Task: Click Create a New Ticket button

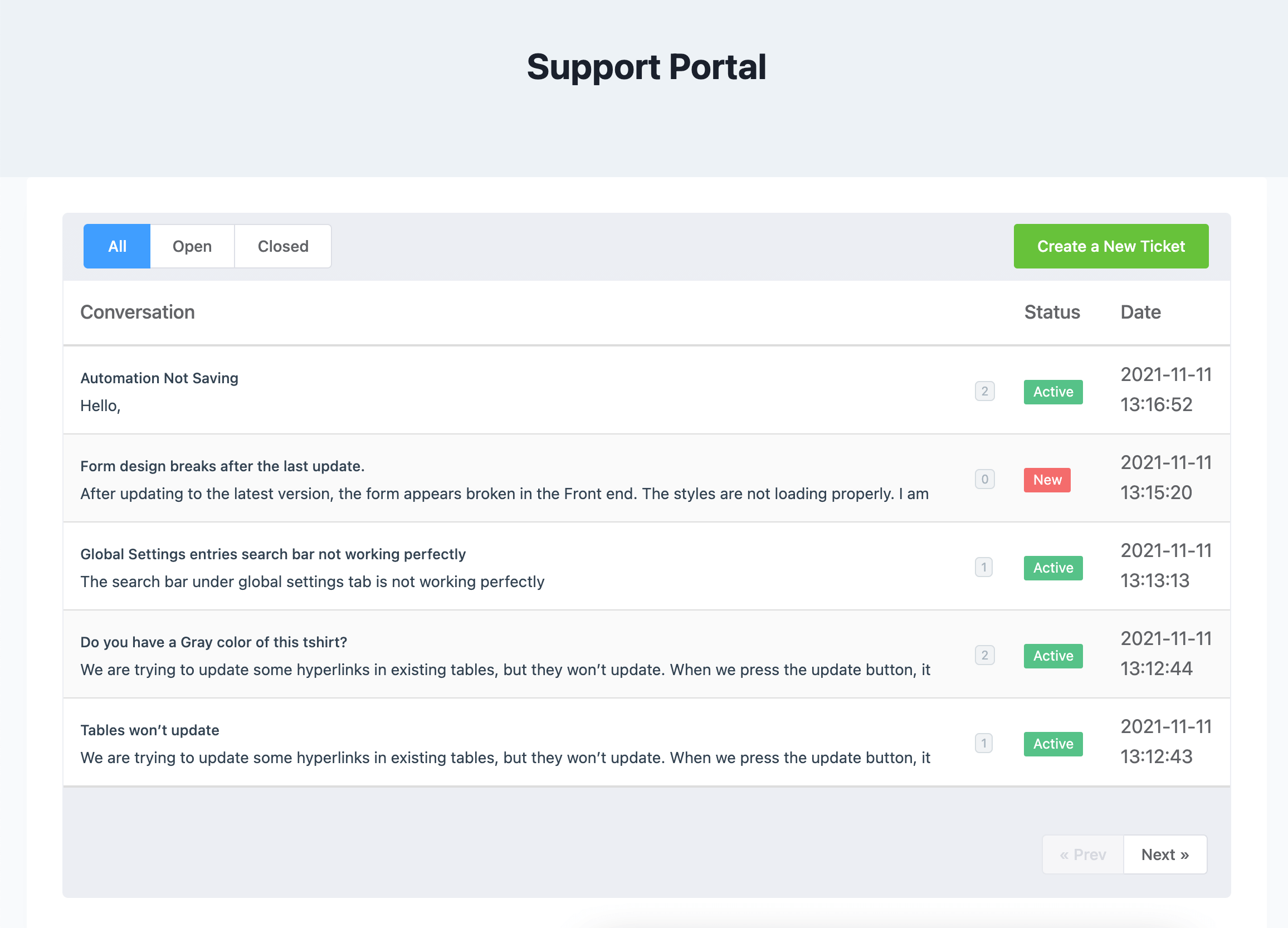Action: [1111, 246]
